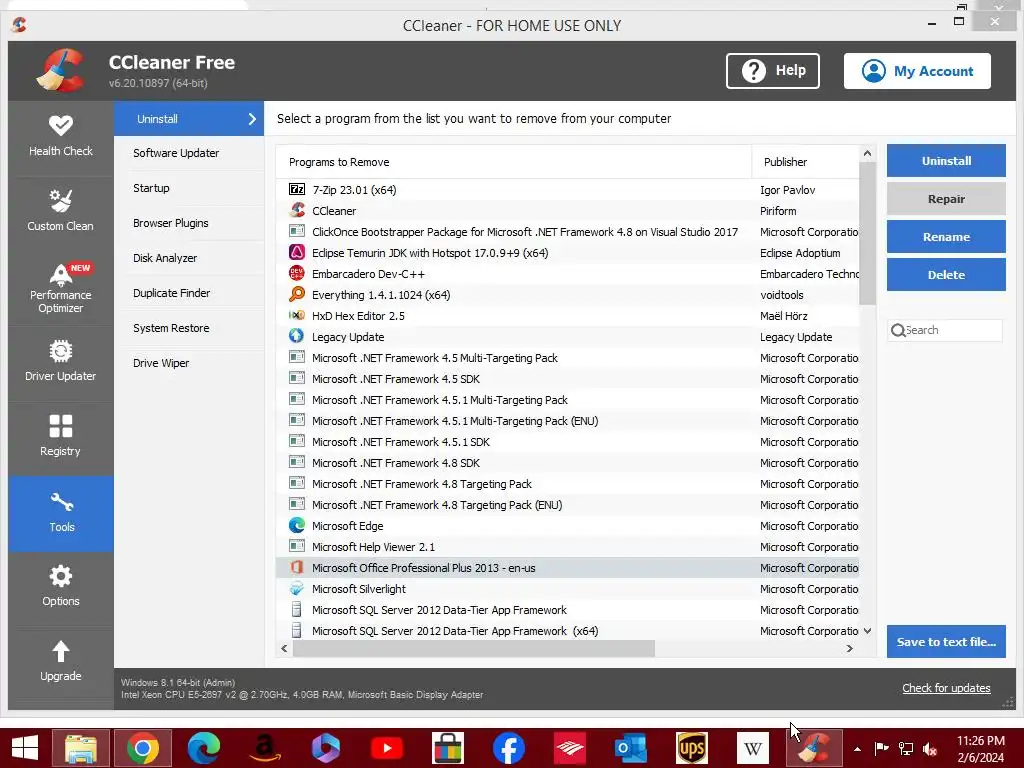Open the Software Updater tool
This screenshot has width=1024, height=768.
[x=189, y=153]
